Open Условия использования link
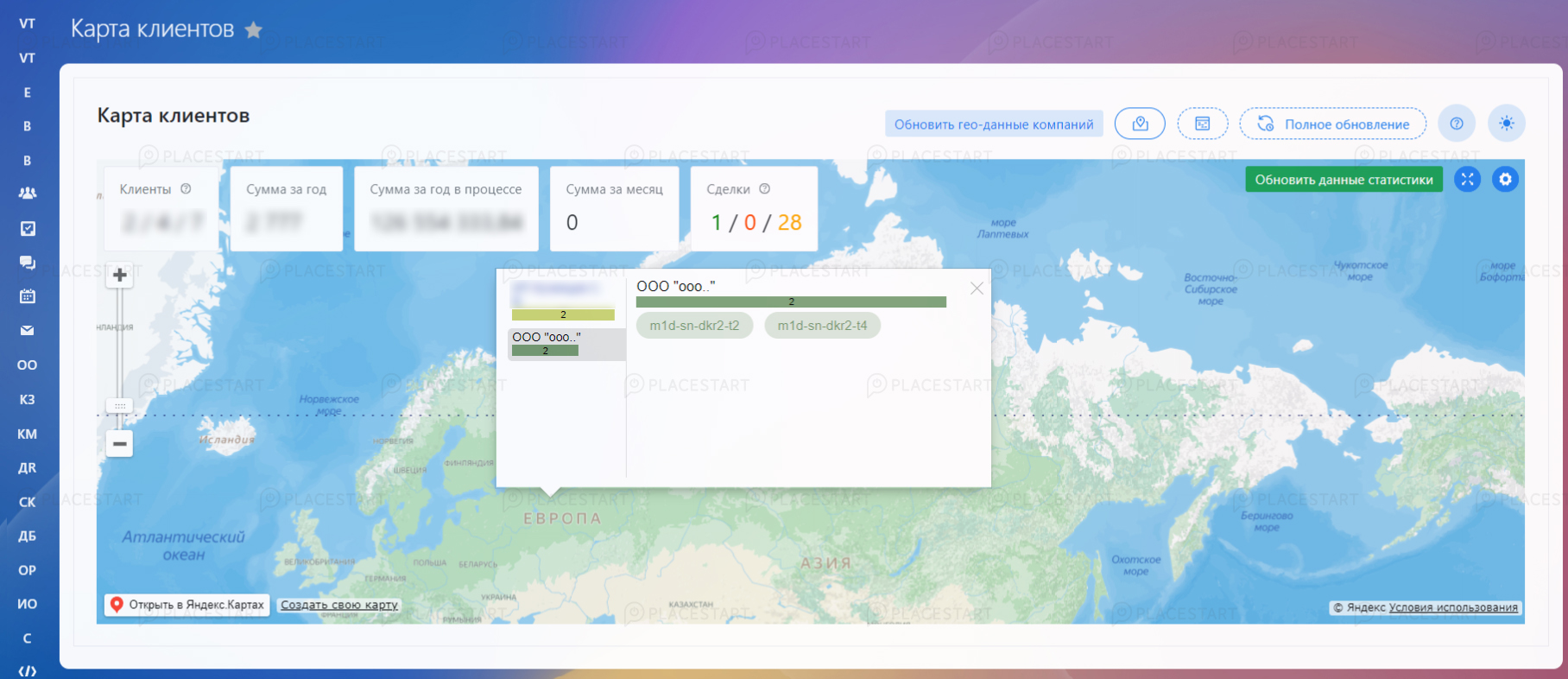This screenshot has height=679, width=1568. coord(1453,607)
